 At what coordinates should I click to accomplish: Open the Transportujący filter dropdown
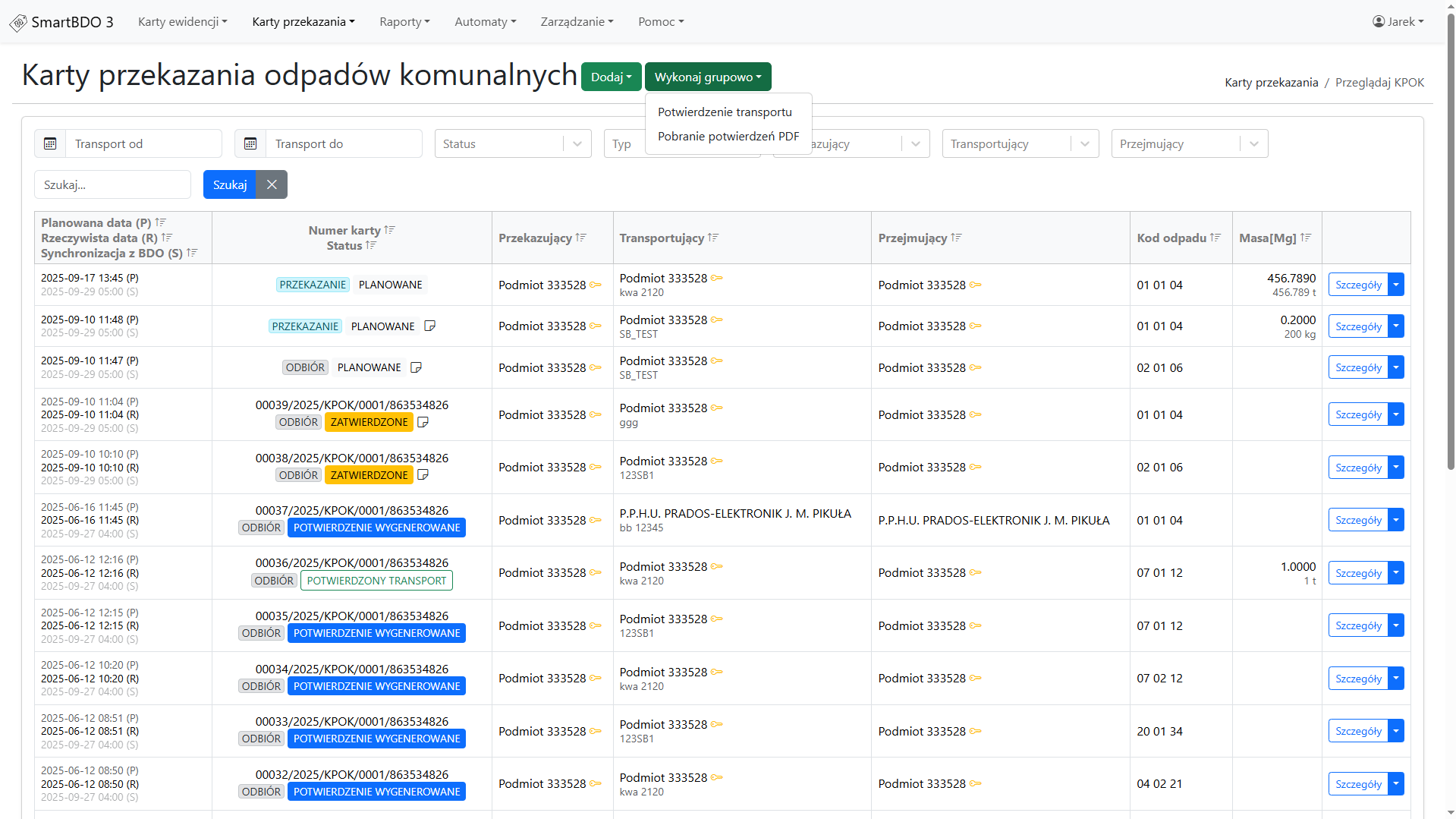tap(1084, 143)
